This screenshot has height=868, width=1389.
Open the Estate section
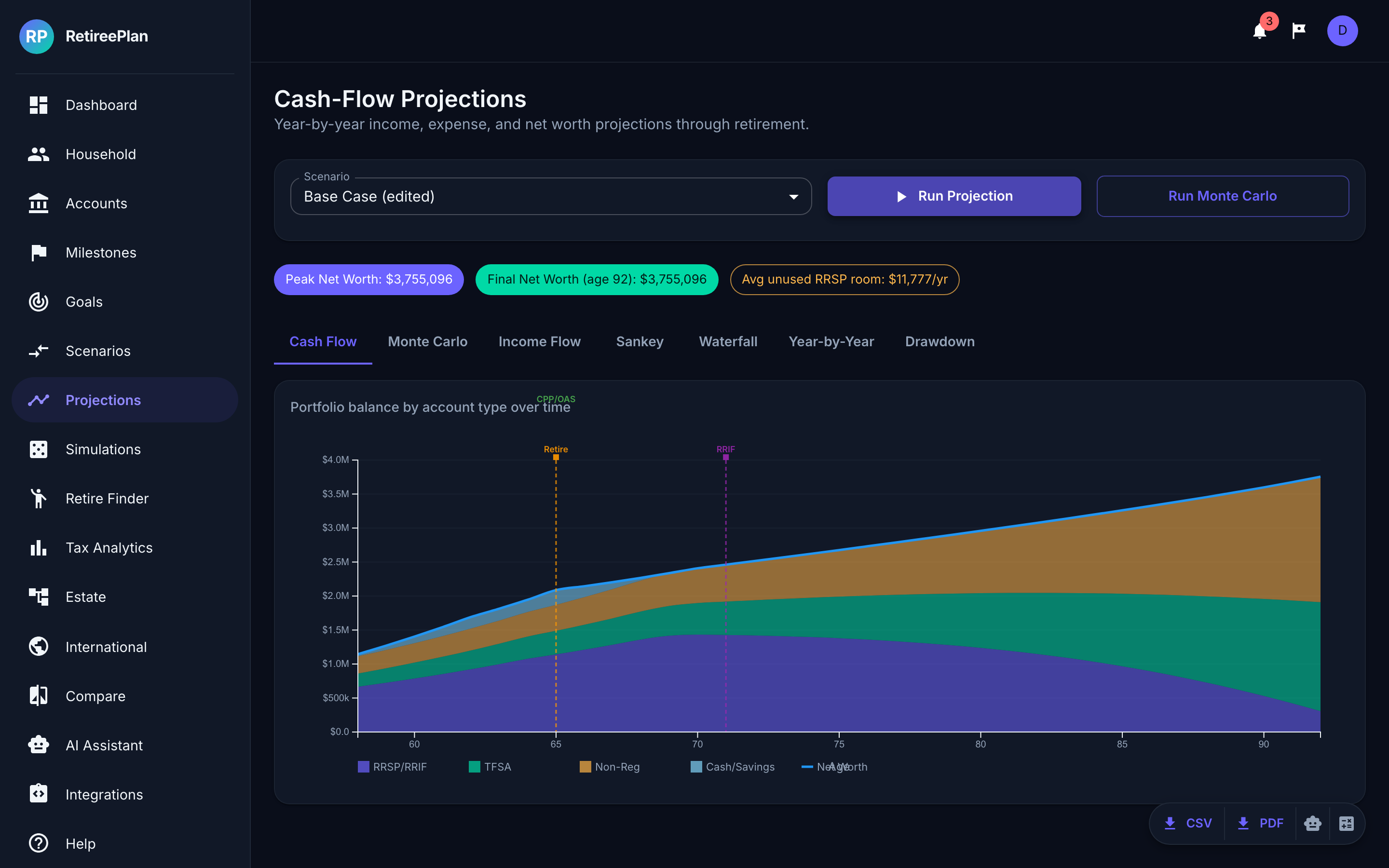pyautogui.click(x=85, y=597)
